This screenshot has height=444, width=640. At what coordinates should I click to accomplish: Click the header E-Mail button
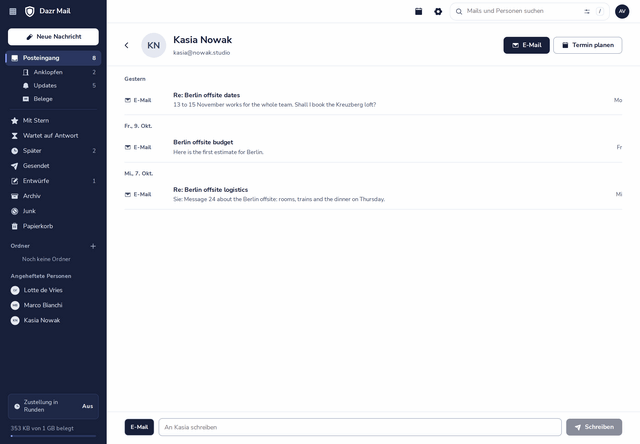click(x=527, y=45)
